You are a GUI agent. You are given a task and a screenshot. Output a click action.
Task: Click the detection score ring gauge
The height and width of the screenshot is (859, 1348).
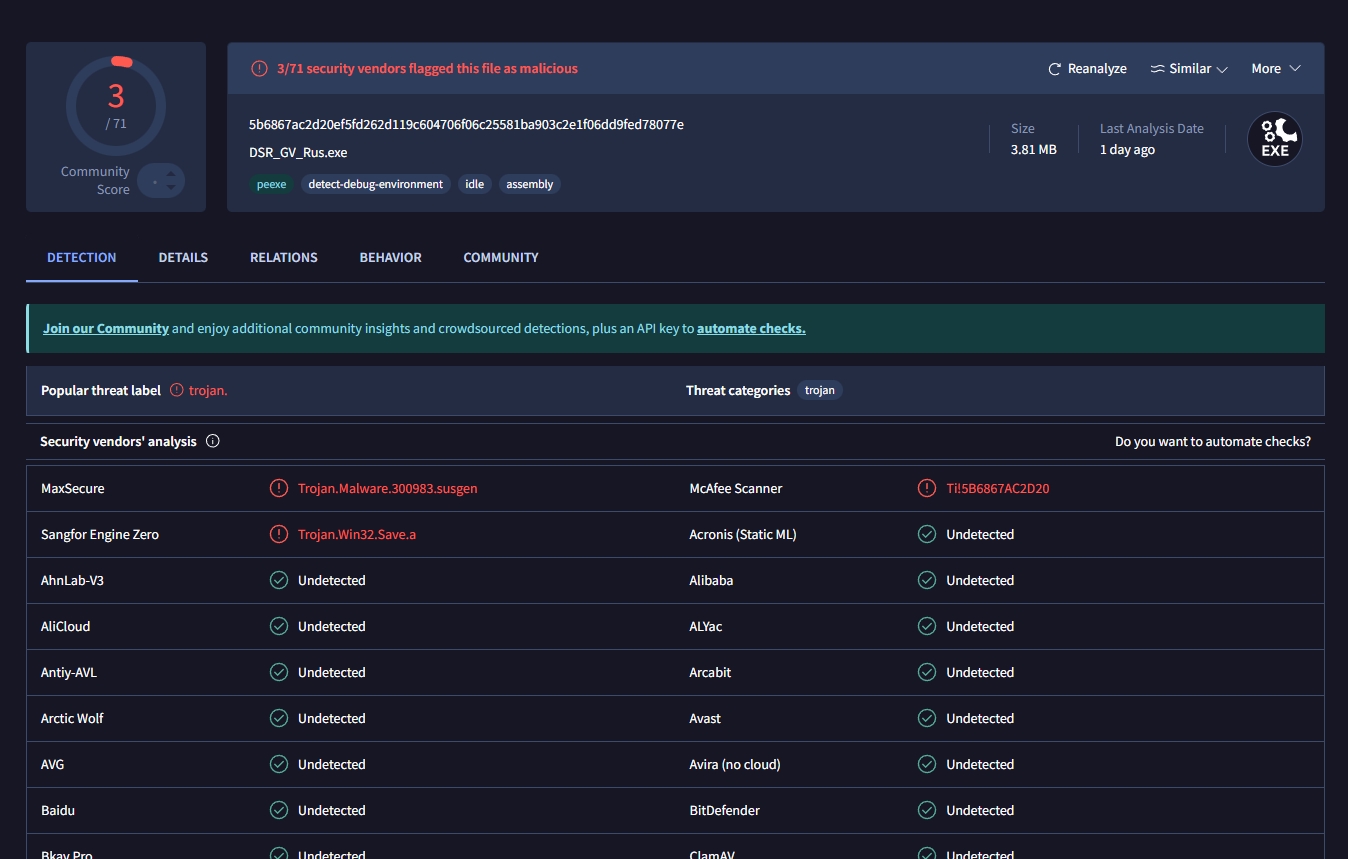tap(116, 105)
